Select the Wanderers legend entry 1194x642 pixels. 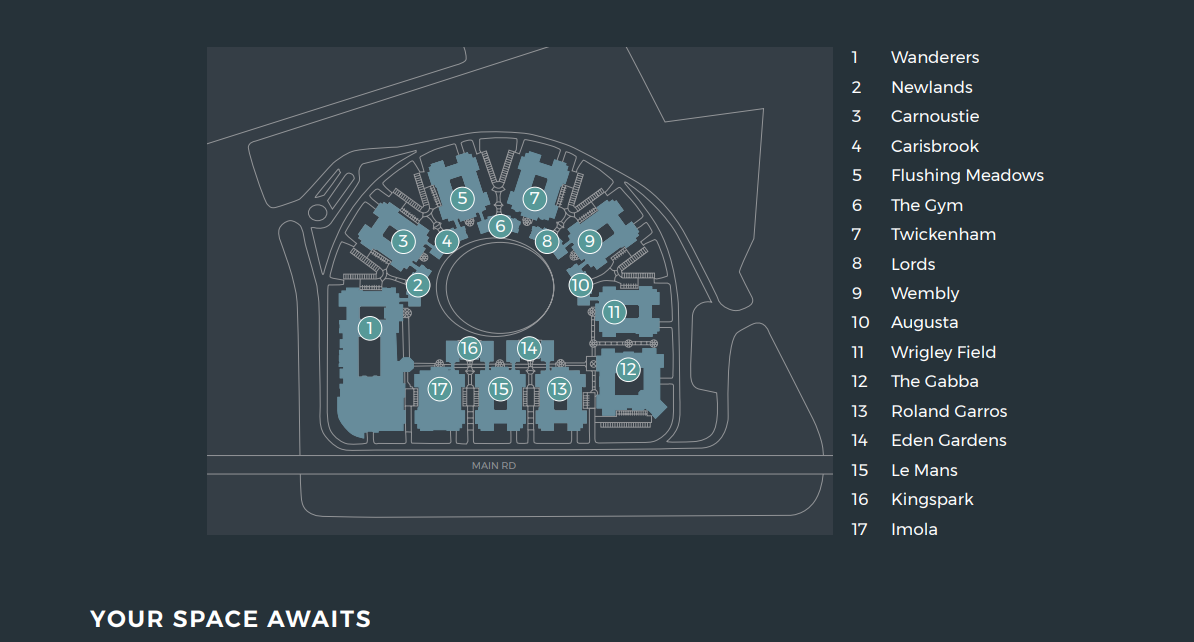coord(934,58)
